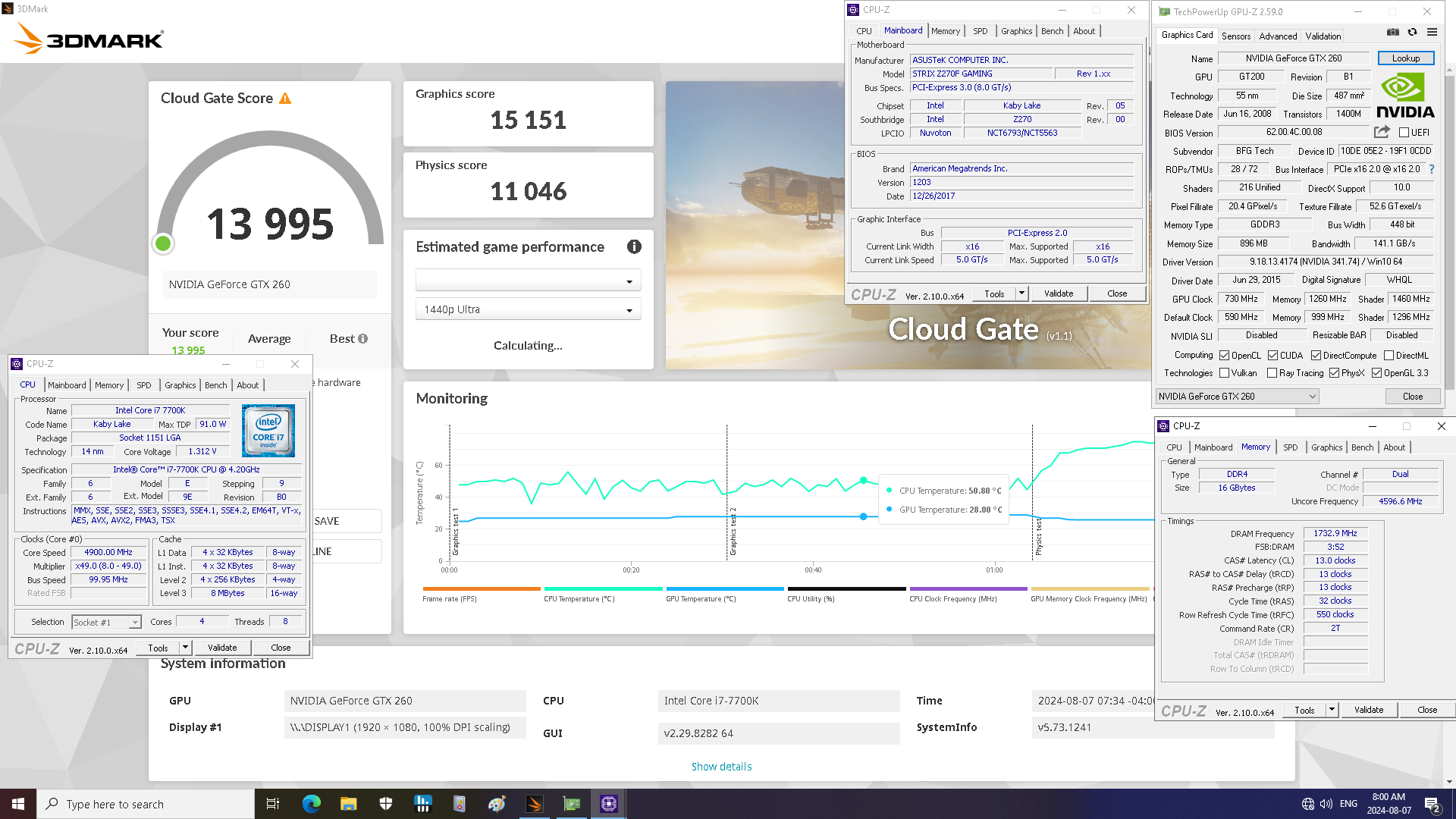Click the orange Frame rate legend bar

482,588
